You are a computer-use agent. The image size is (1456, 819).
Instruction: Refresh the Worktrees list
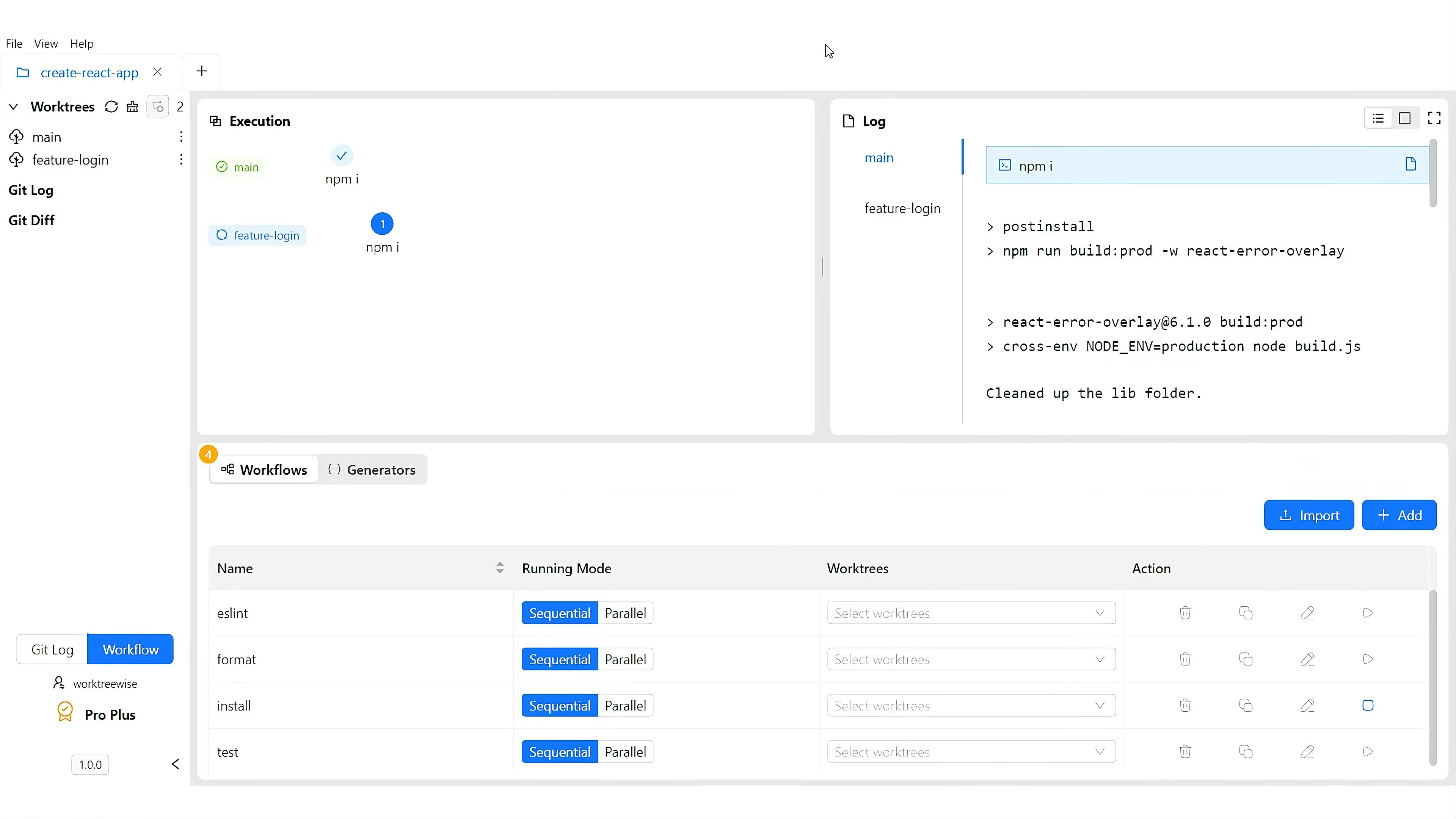click(111, 107)
